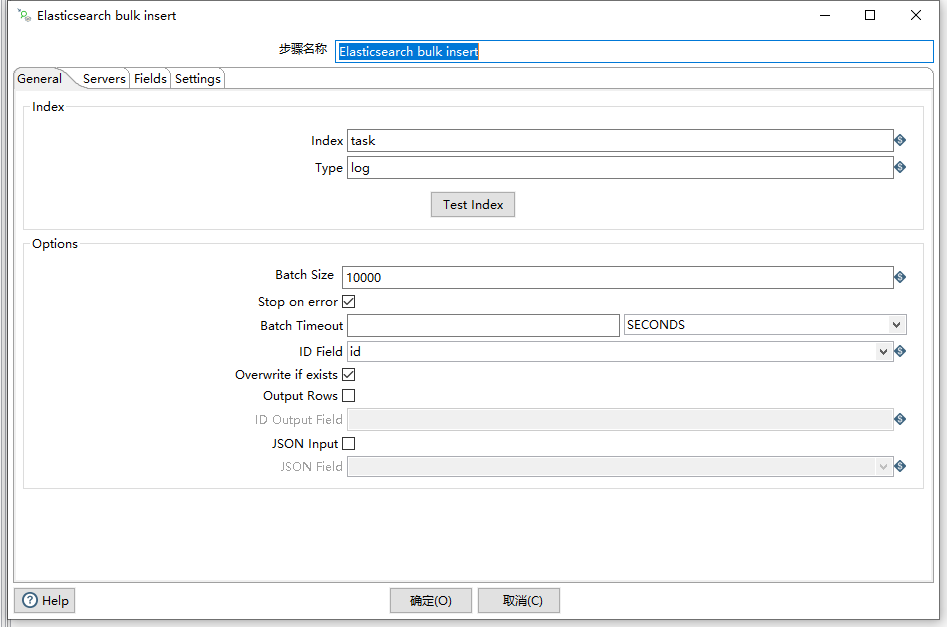The height and width of the screenshot is (627, 947).
Task: Switch to the Servers tab
Action: click(103, 78)
